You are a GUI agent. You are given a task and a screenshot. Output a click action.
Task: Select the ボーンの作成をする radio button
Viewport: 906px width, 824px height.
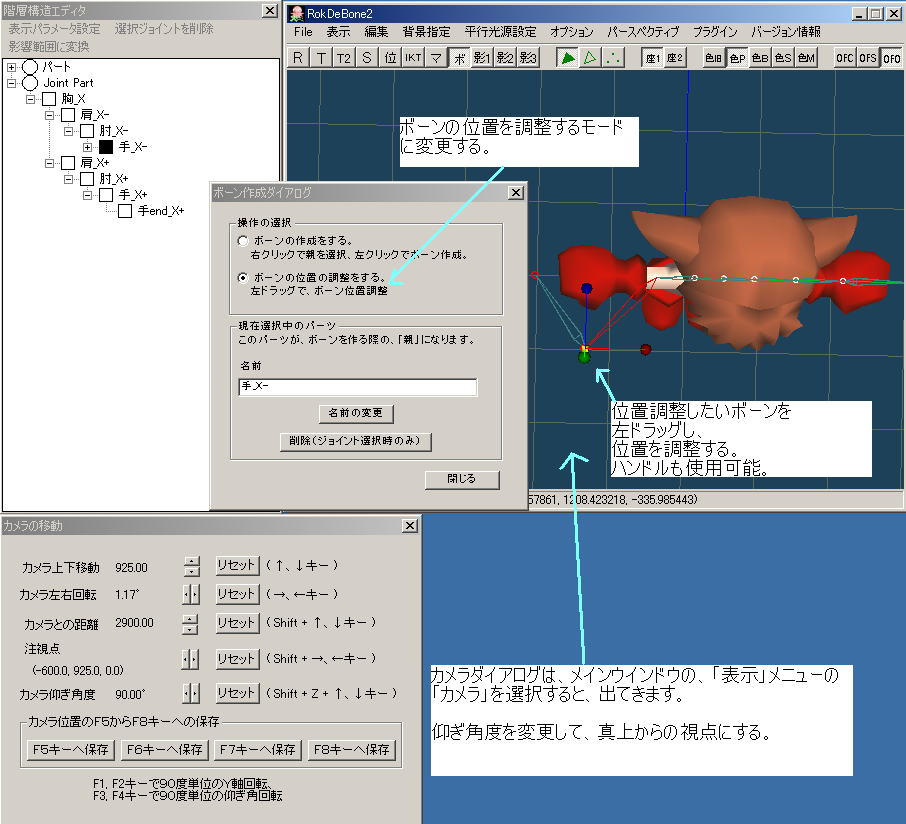click(242, 242)
